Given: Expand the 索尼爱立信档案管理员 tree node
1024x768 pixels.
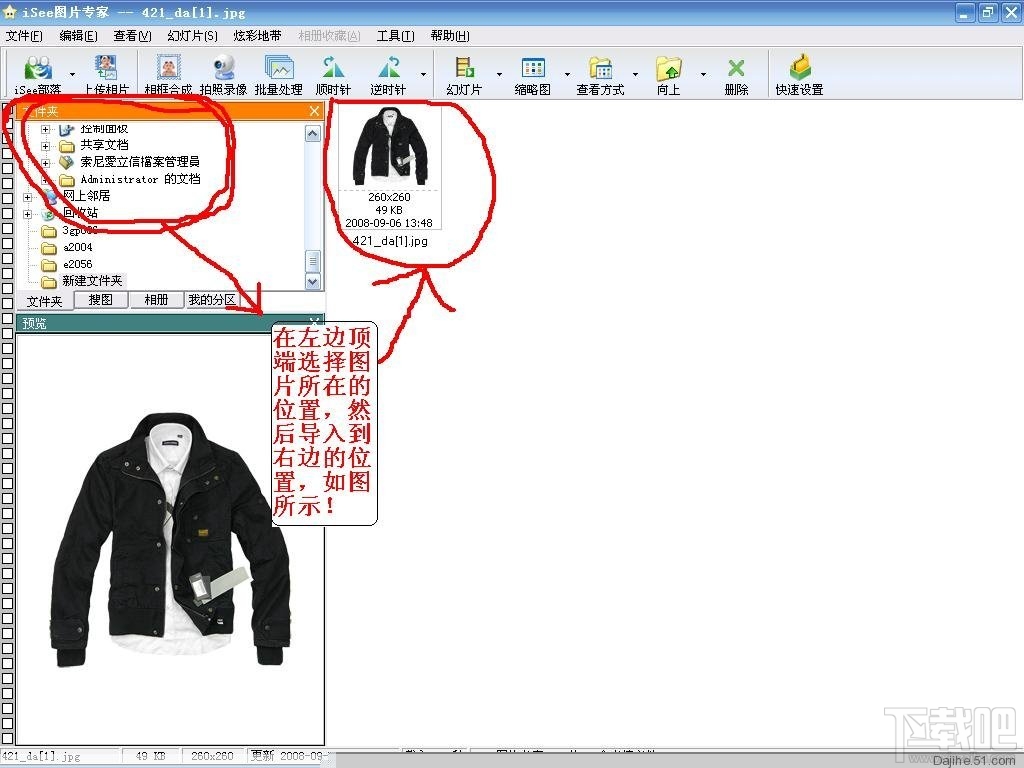Looking at the screenshot, I should [45, 163].
